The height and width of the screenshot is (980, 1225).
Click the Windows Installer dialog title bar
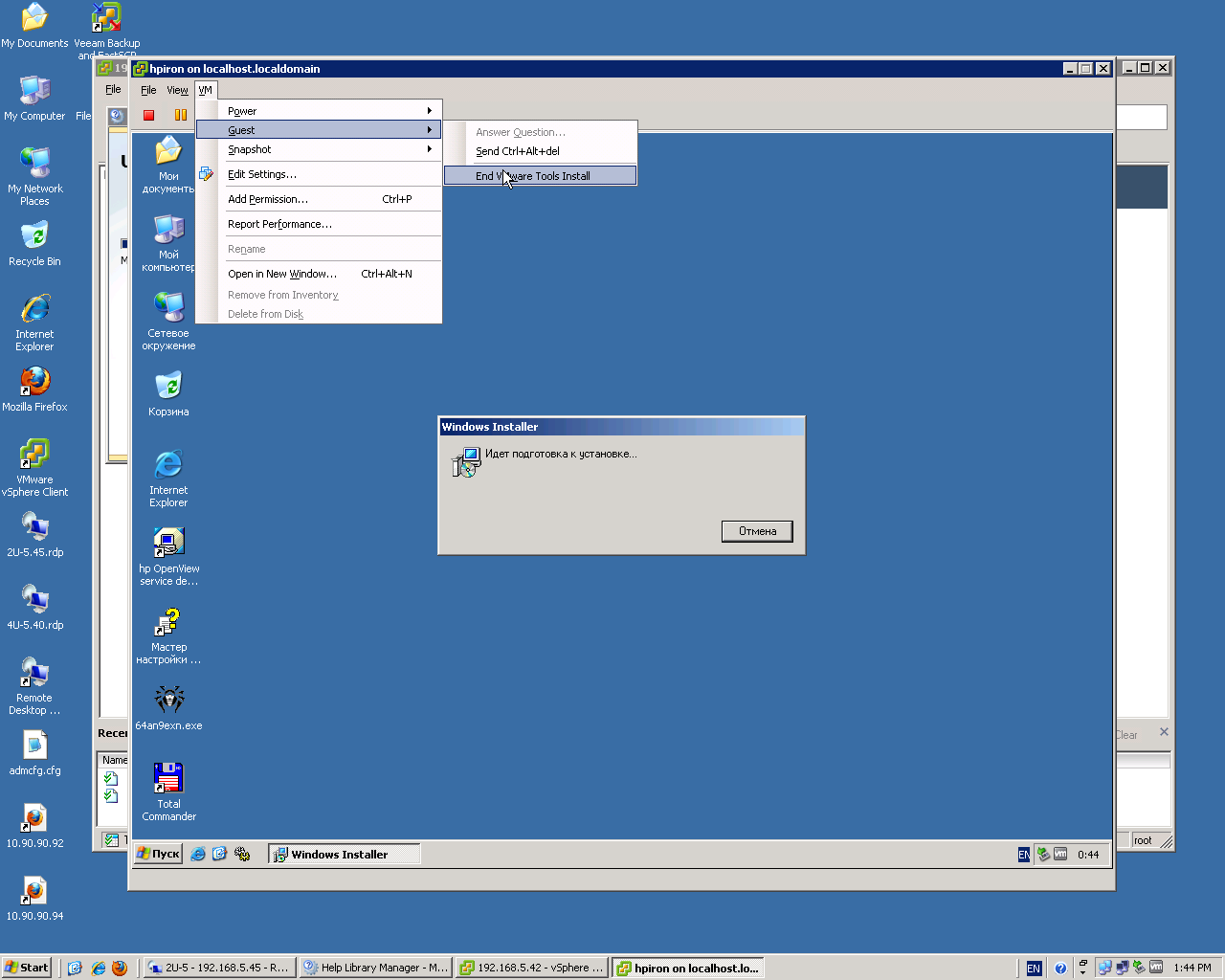[x=621, y=427]
